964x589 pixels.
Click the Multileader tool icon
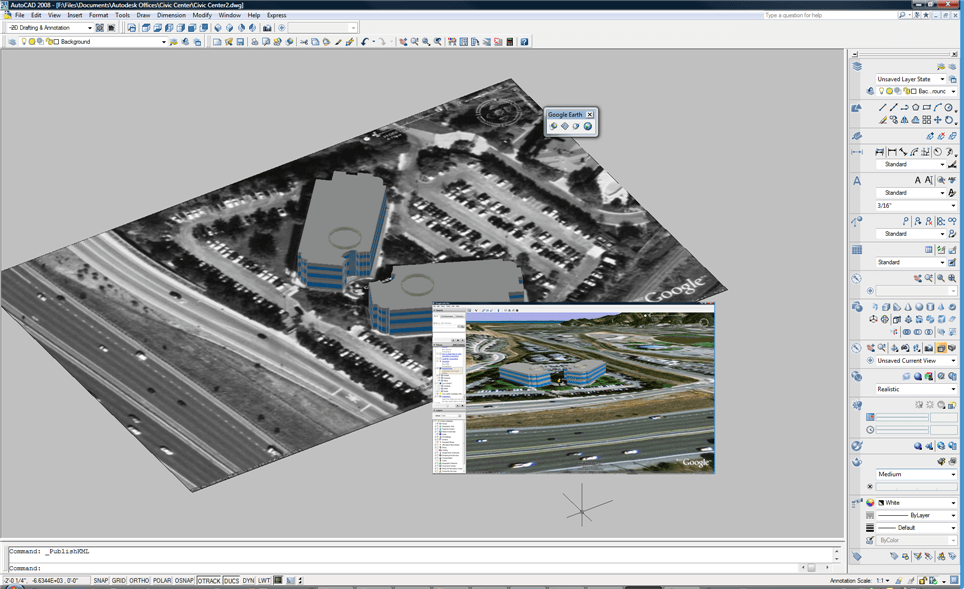pos(906,221)
